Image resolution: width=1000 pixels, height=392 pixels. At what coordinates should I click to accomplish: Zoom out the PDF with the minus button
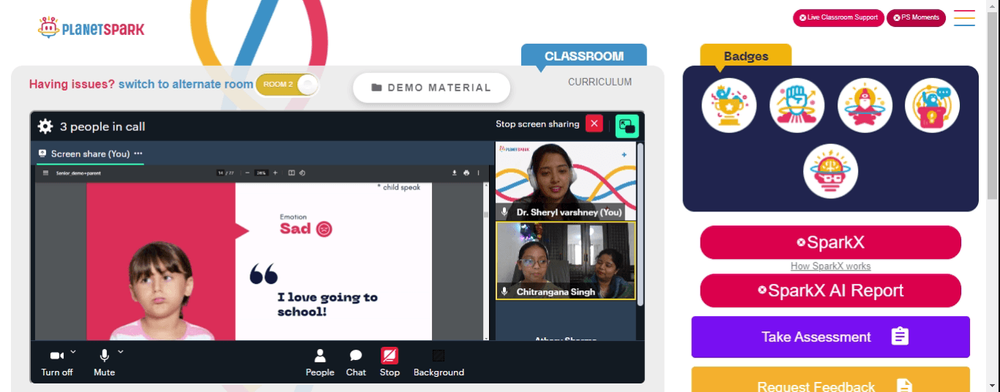point(247,173)
